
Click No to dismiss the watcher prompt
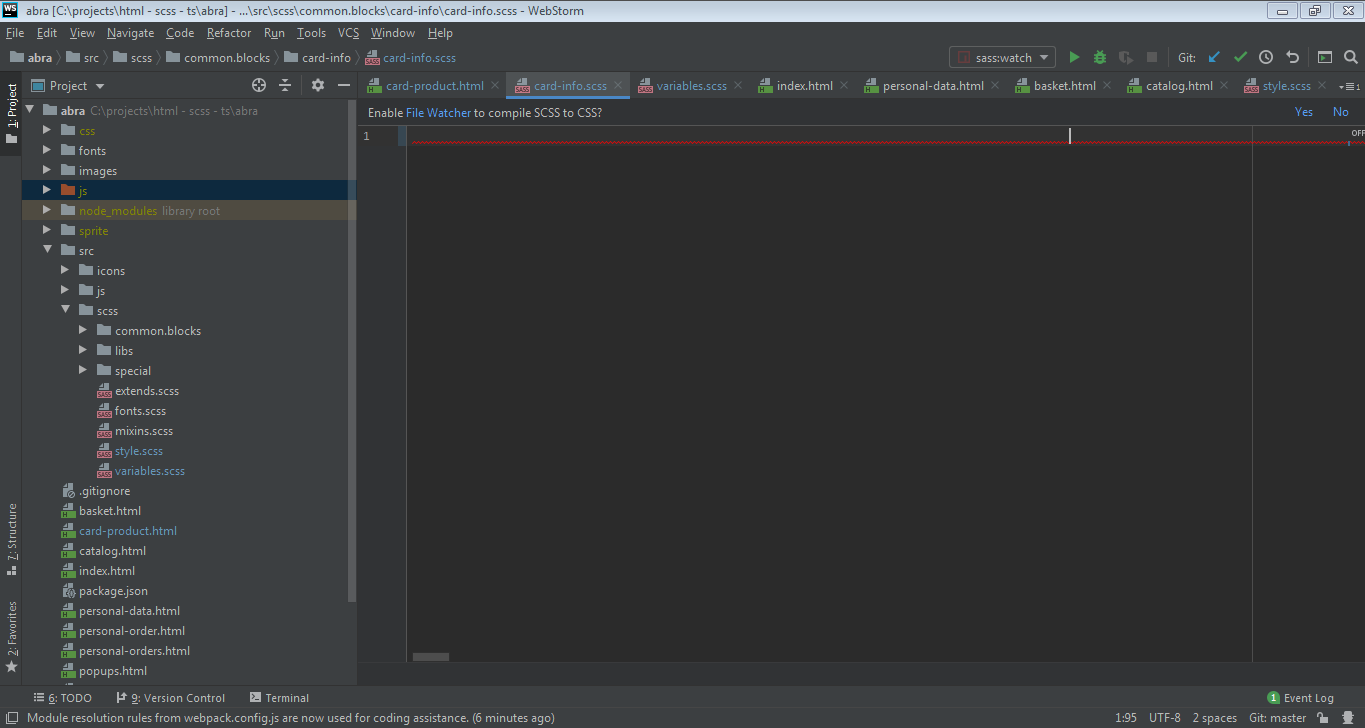tap(1341, 112)
